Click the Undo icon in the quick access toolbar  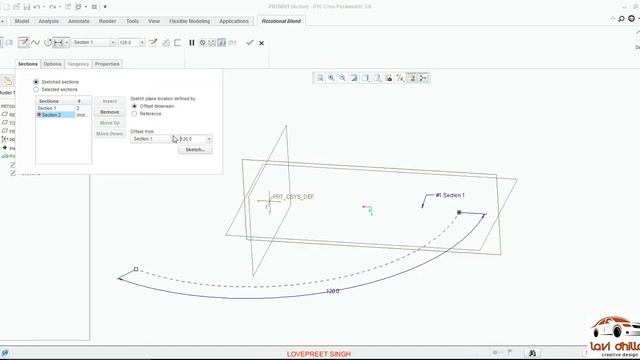36,7
